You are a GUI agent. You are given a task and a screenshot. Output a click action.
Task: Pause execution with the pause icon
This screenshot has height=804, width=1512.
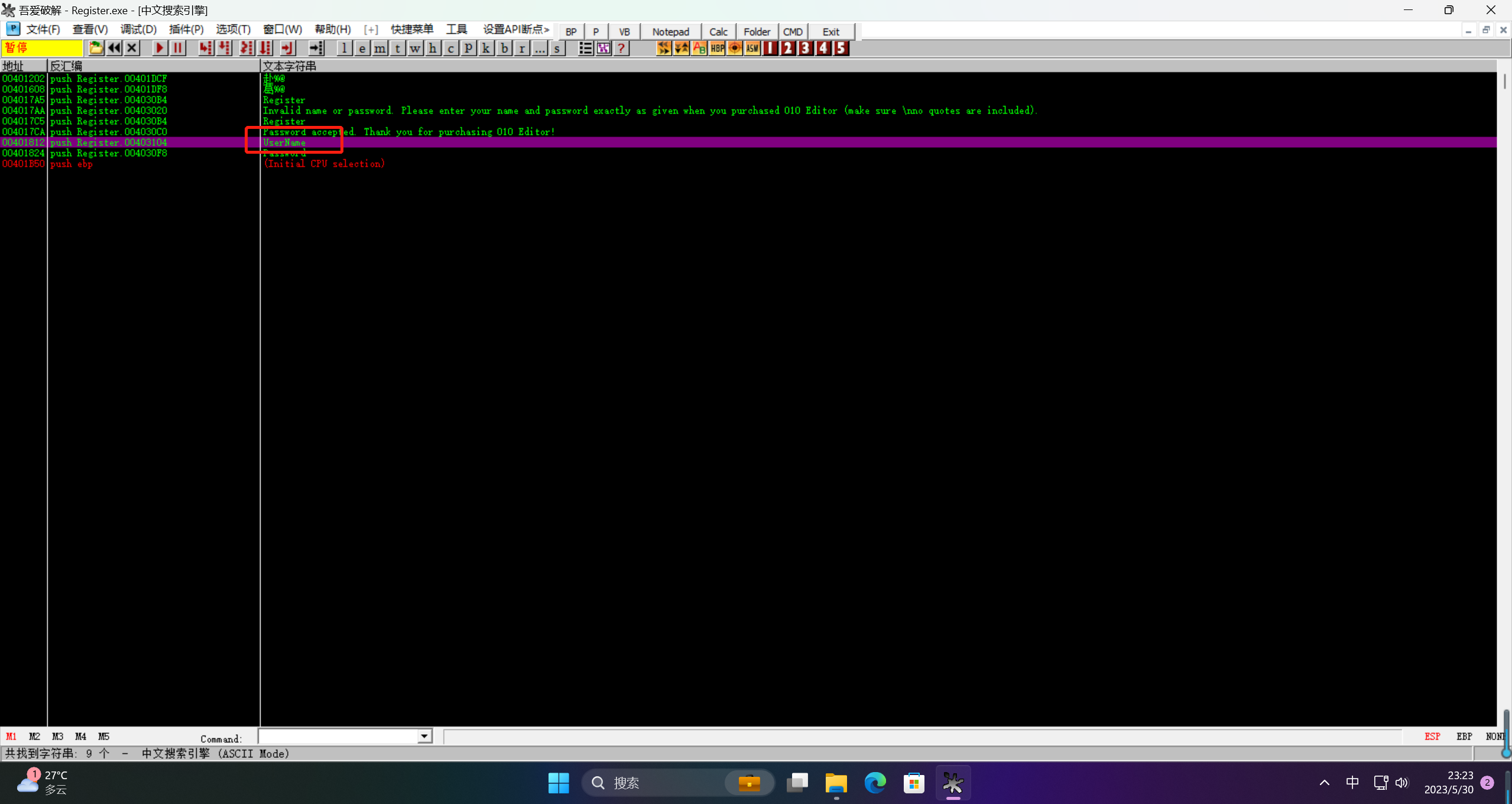pyautogui.click(x=177, y=48)
